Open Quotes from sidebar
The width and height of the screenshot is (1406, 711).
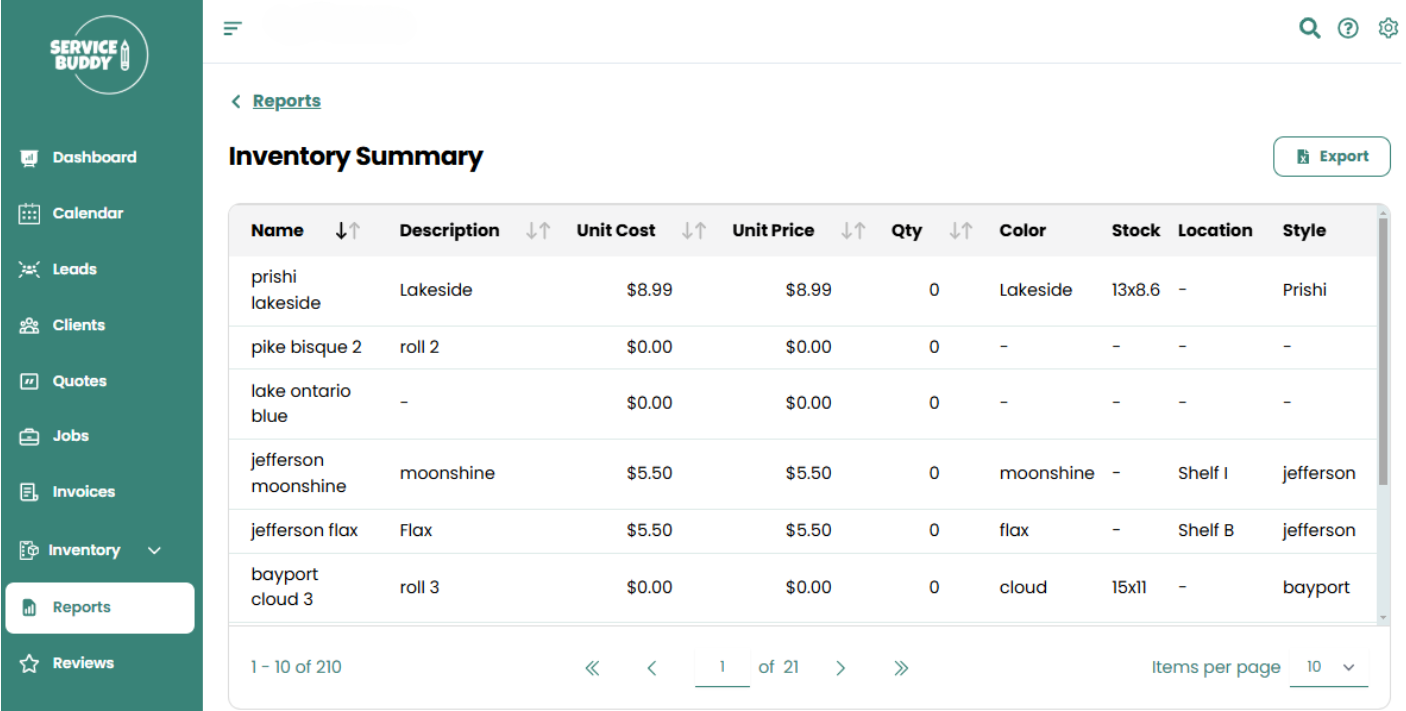[x=80, y=382]
